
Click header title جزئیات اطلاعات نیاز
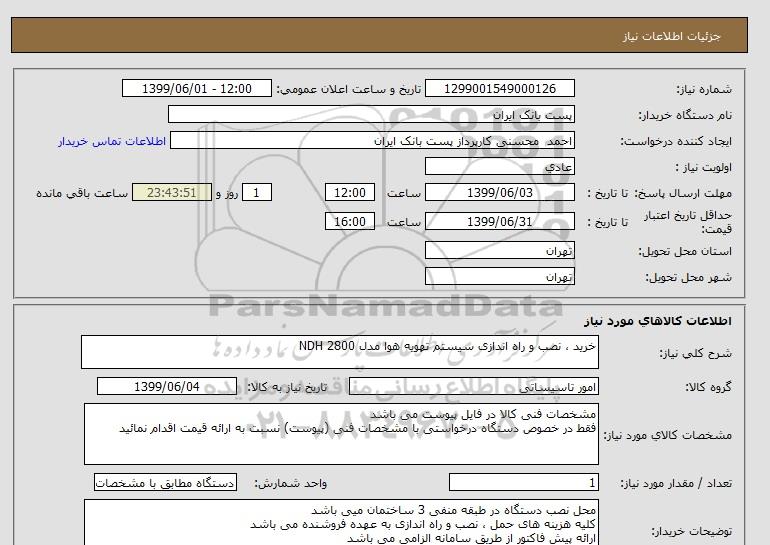671,36
